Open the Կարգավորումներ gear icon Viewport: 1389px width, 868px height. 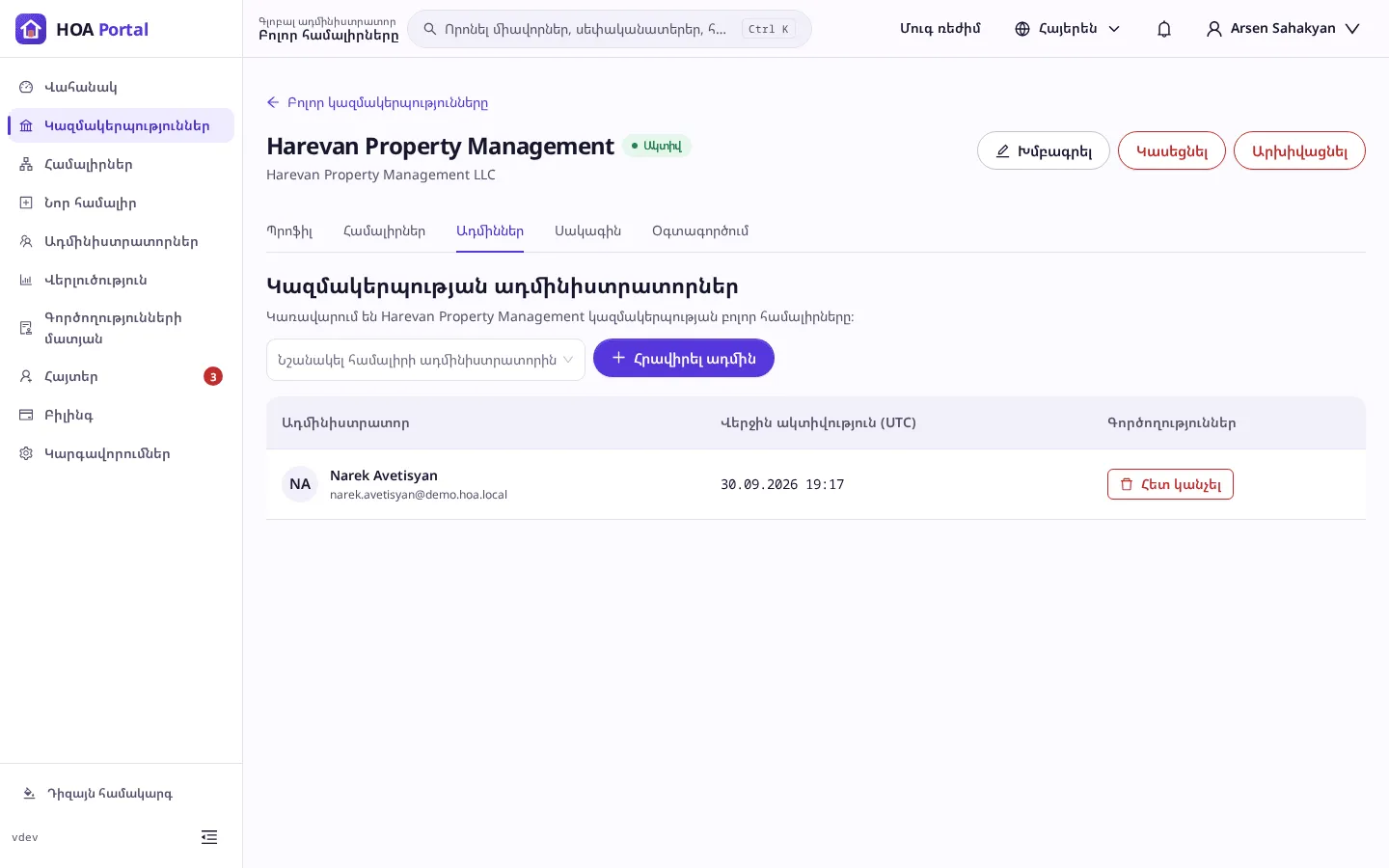[26, 453]
